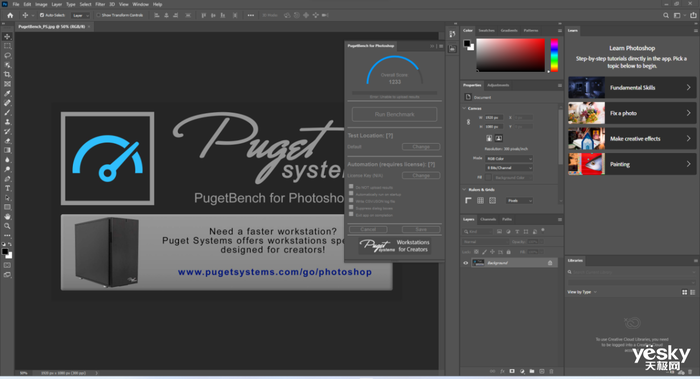Pick a hue on the color spectrum strip
This screenshot has height=379, width=700.
point(554,55)
